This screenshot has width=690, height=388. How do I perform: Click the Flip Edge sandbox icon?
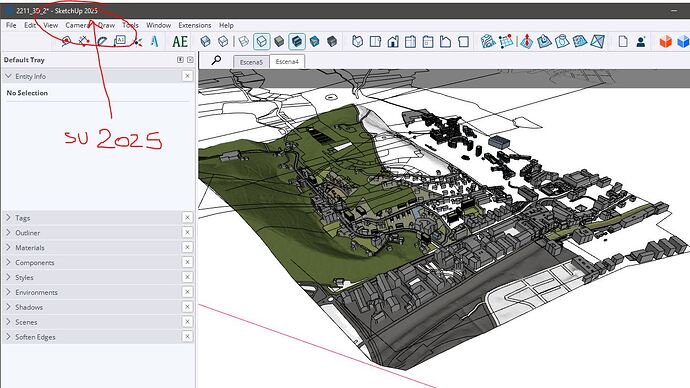click(x=597, y=42)
